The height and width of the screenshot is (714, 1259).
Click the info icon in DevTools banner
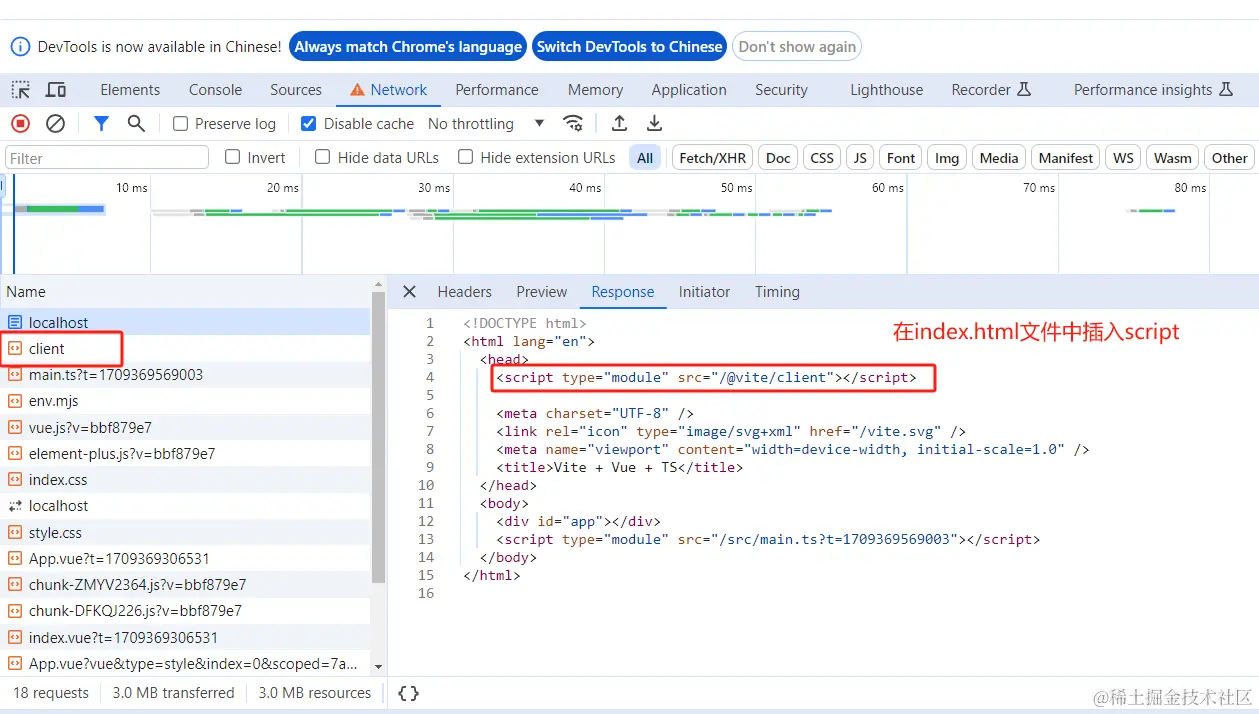point(20,47)
